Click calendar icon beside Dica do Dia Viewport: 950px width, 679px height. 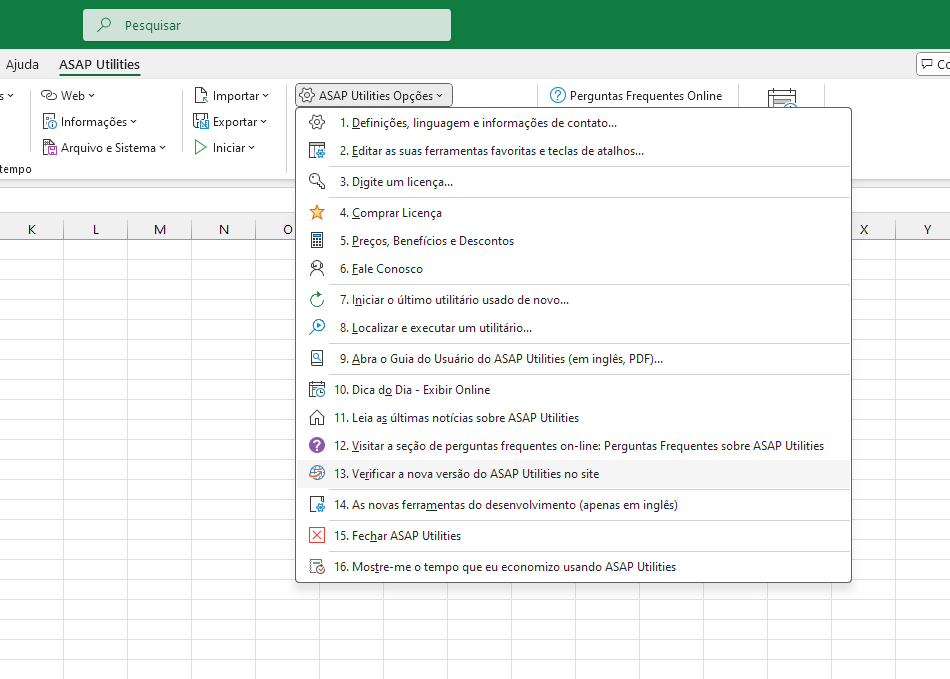tap(317, 389)
